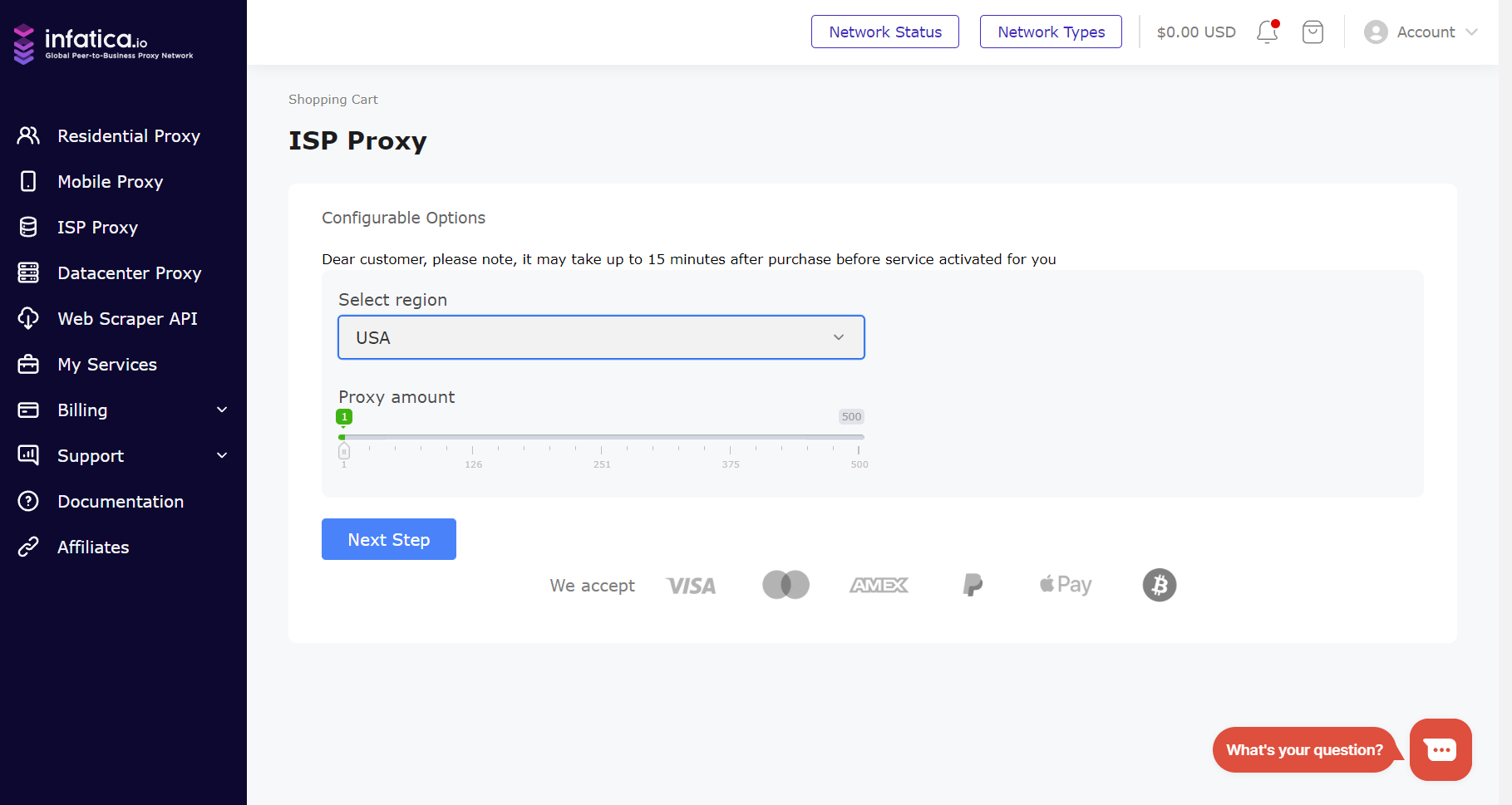Screen dimensions: 1512x805
Task: Click the Apple Pay logo
Action: [x=1066, y=585]
